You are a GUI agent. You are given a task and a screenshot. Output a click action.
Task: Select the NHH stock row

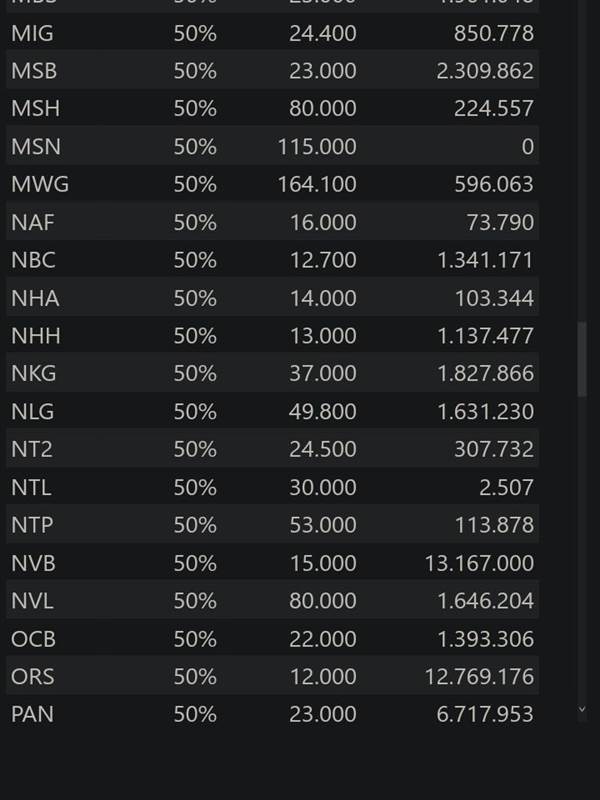pyautogui.click(x=272, y=336)
